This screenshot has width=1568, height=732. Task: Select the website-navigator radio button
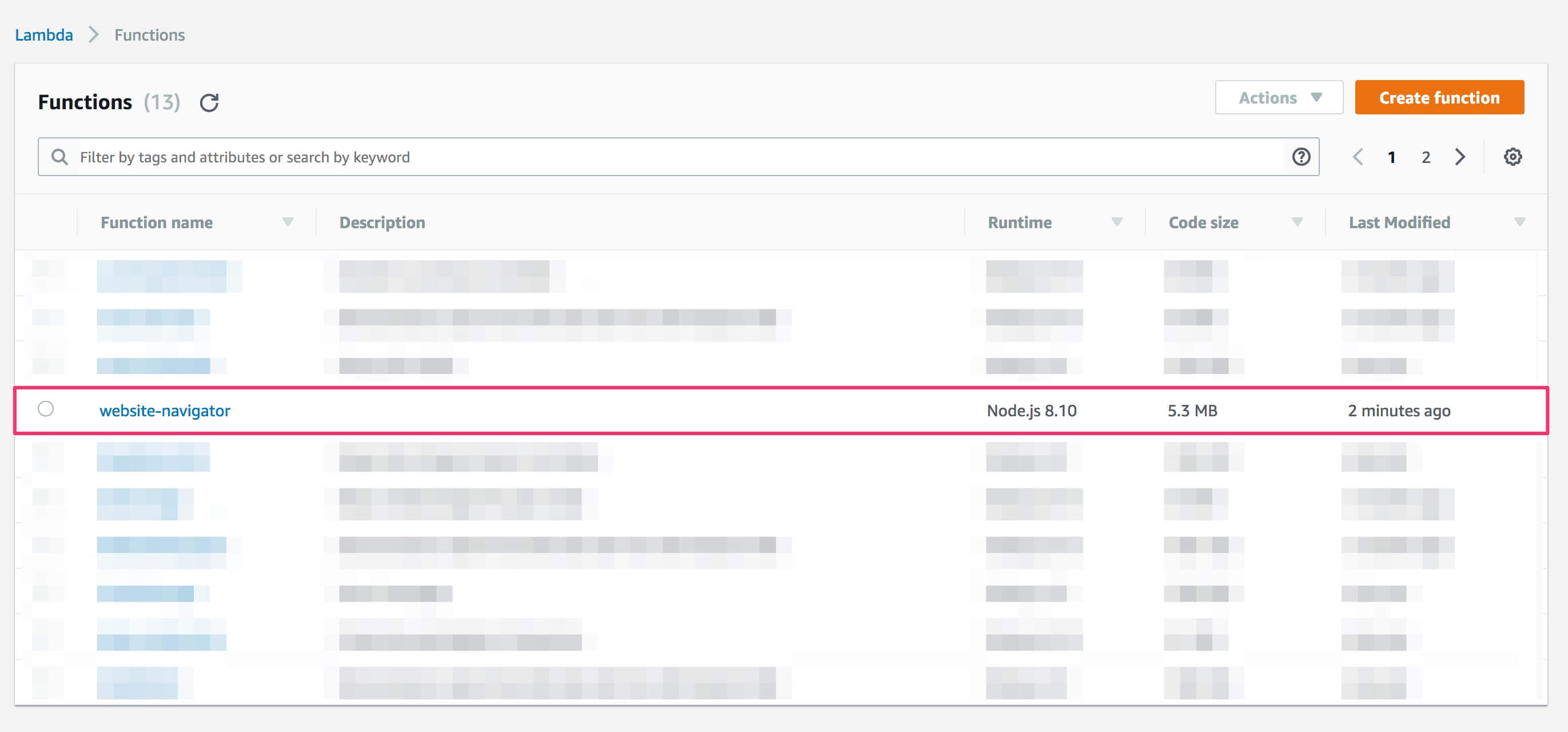tap(46, 409)
